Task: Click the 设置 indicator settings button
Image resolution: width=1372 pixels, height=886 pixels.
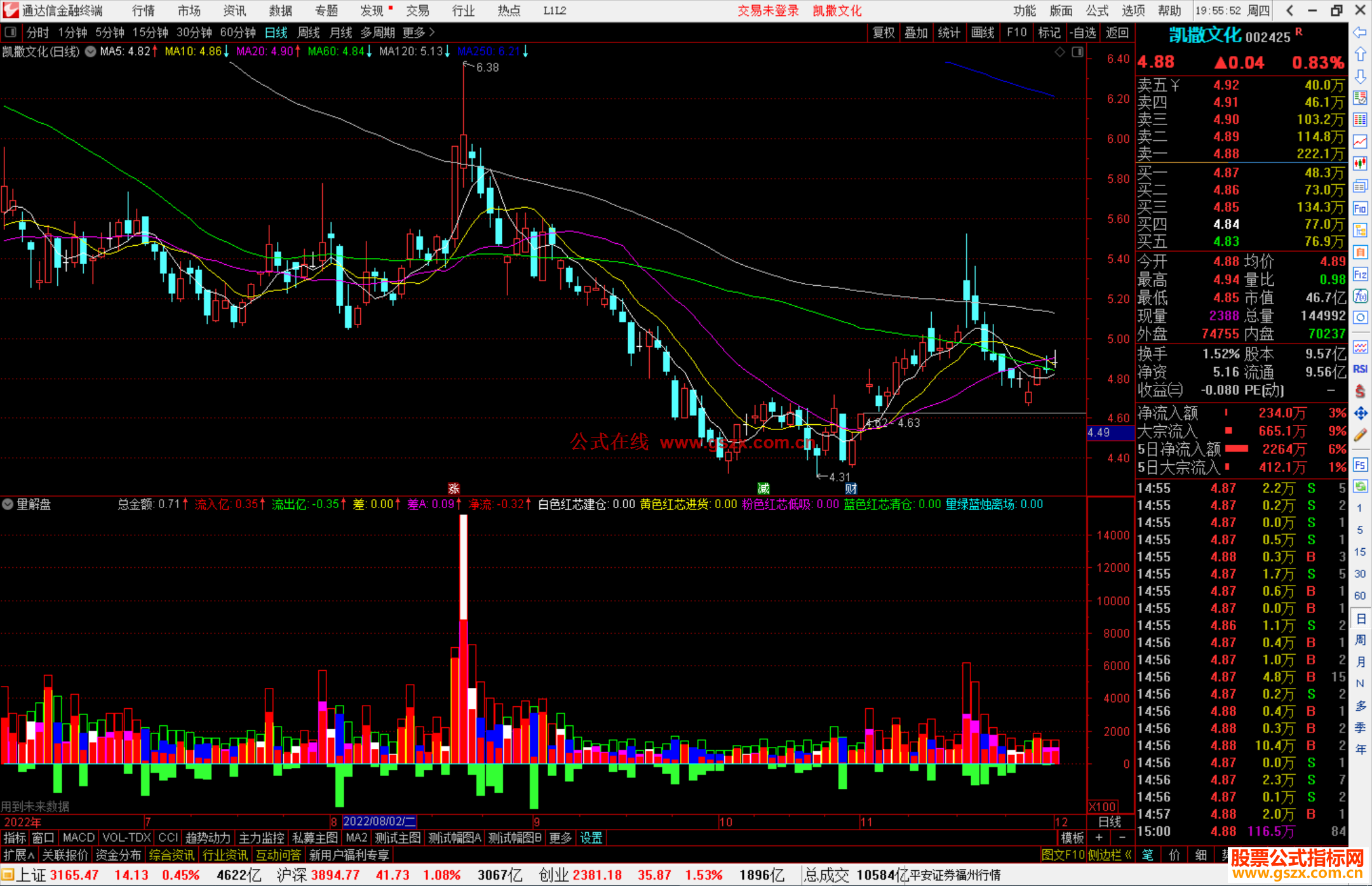Action: [591, 838]
